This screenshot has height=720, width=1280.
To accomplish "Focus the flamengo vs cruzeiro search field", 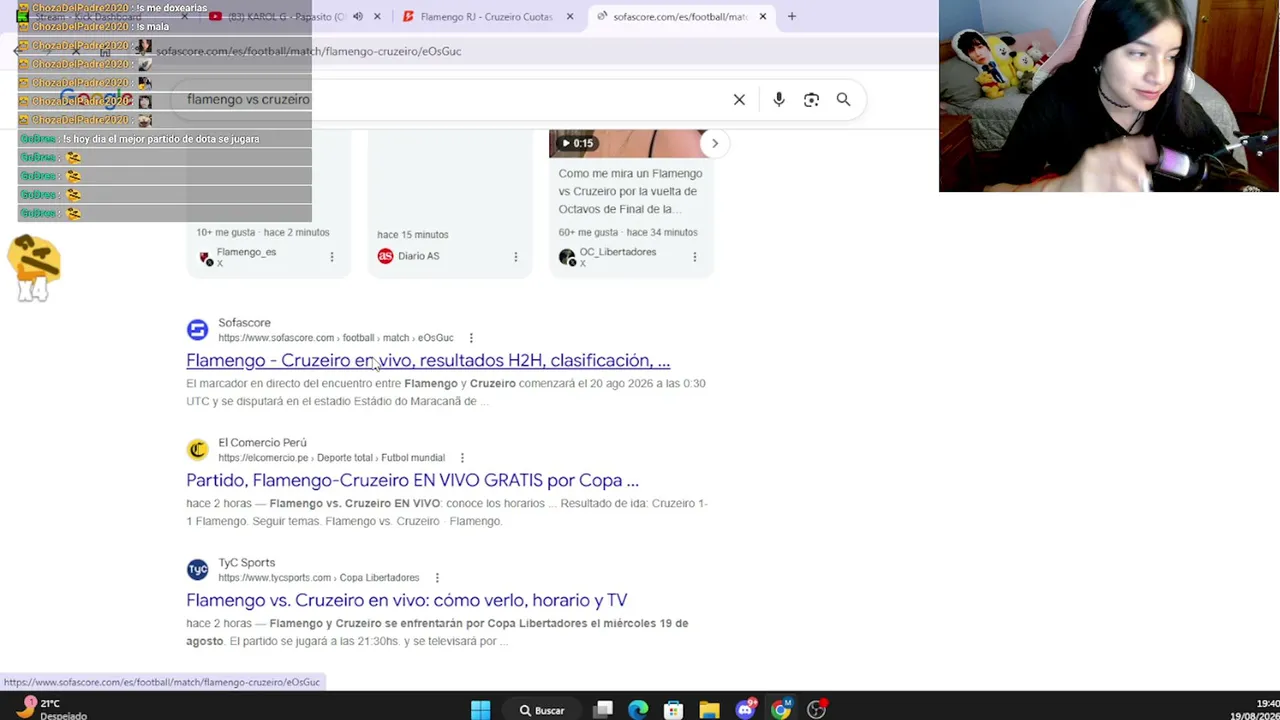I will (450, 100).
